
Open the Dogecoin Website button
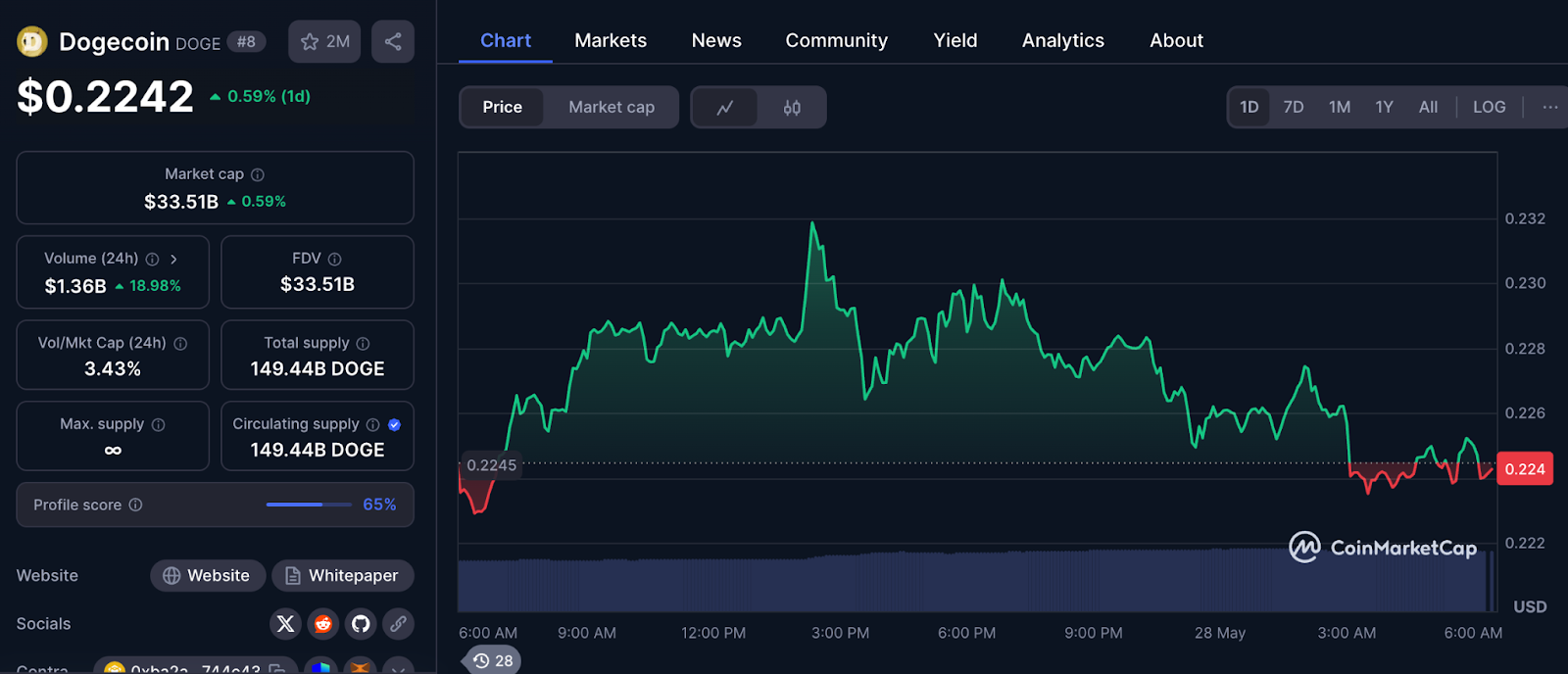pos(208,575)
